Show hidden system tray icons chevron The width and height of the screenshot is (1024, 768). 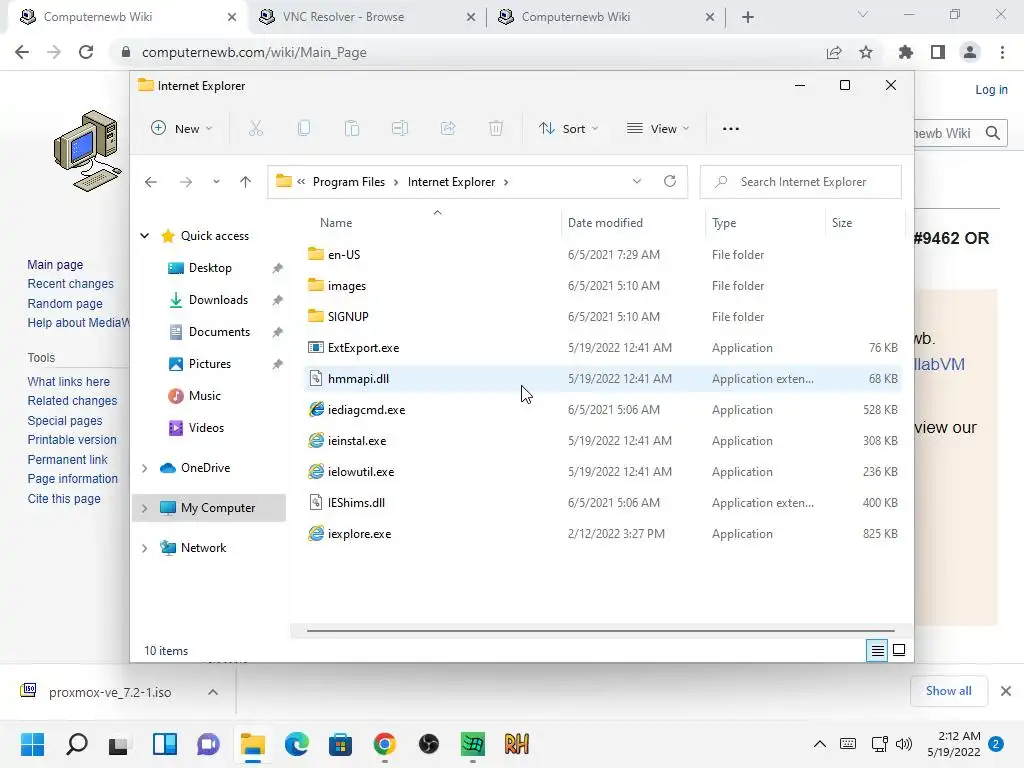pyautogui.click(x=820, y=744)
